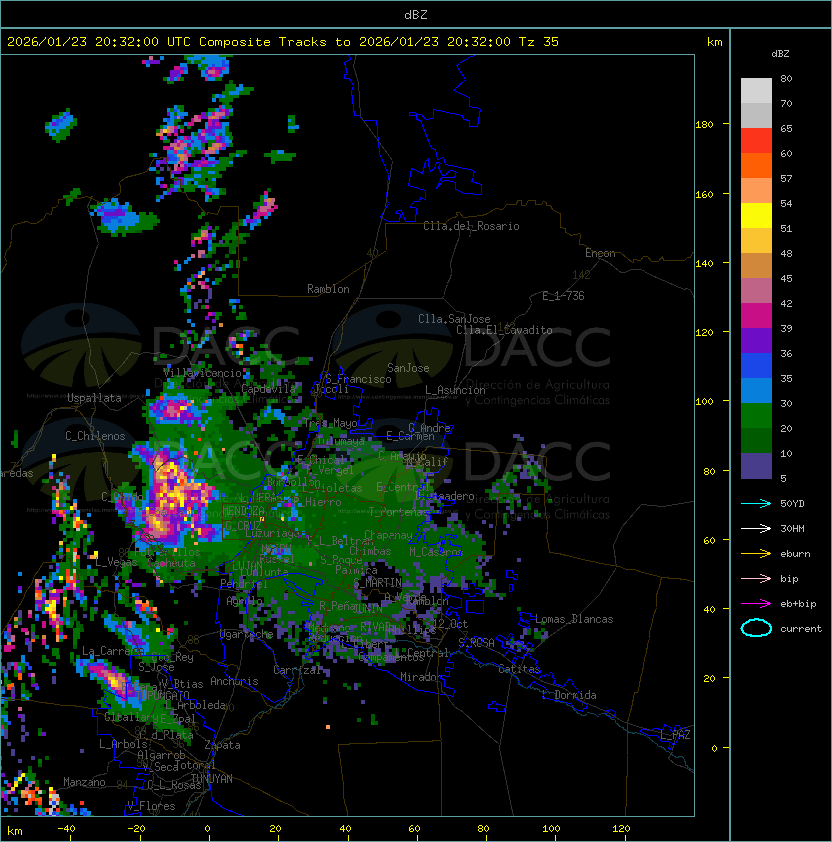Select the bright green 20-30 dBZ swatch
The height and width of the screenshot is (842, 832).
coord(756,416)
